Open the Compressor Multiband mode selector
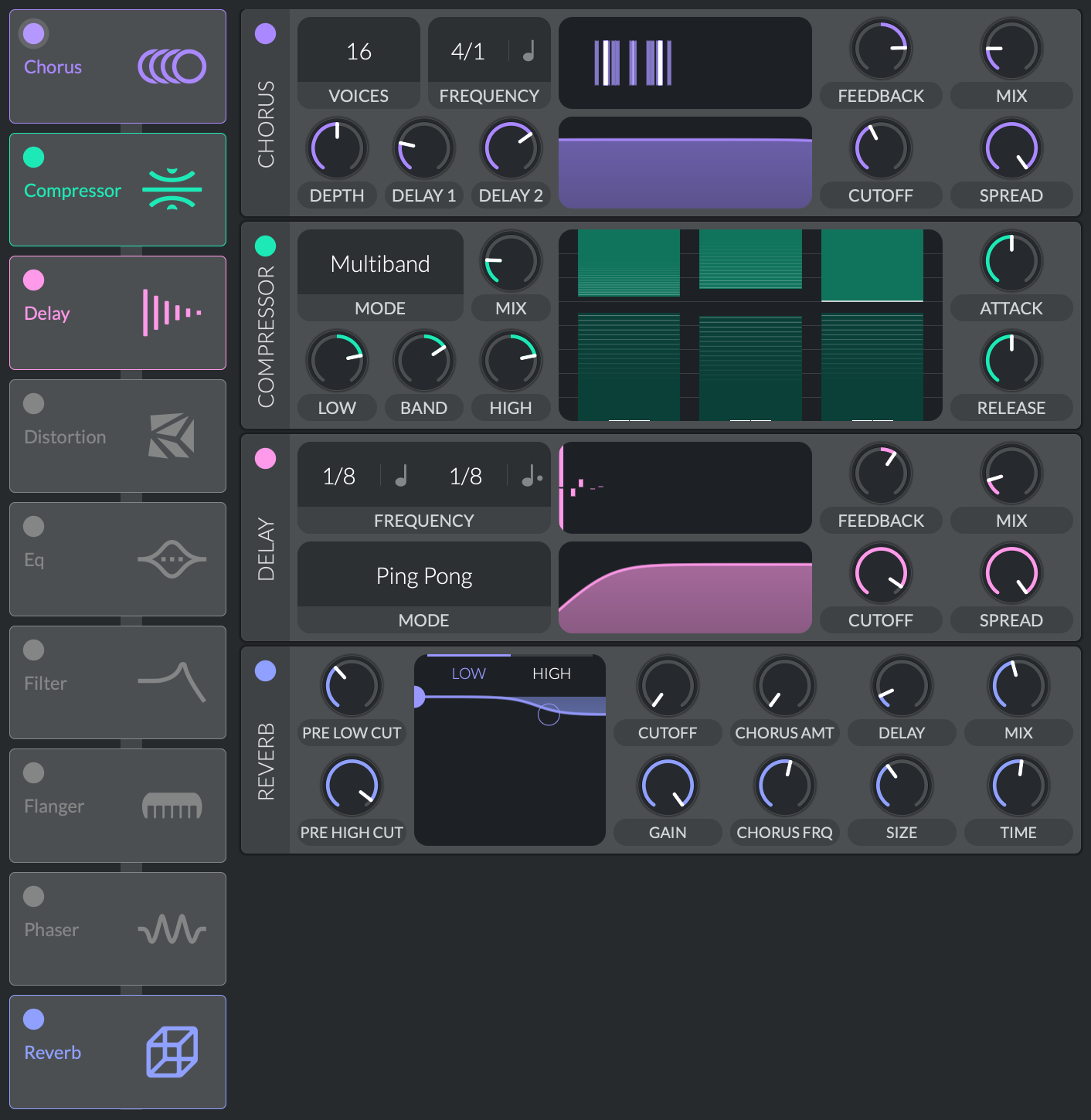Viewport: 1091px width, 1120px height. click(379, 263)
